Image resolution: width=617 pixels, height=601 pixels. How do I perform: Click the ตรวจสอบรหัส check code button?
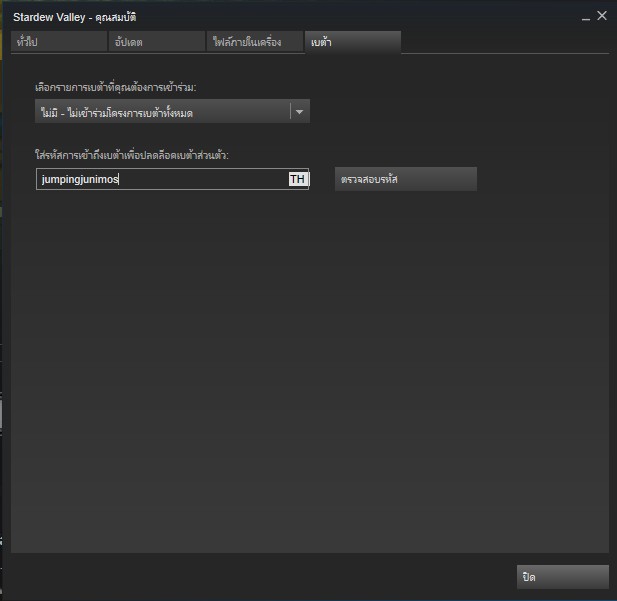[406, 179]
